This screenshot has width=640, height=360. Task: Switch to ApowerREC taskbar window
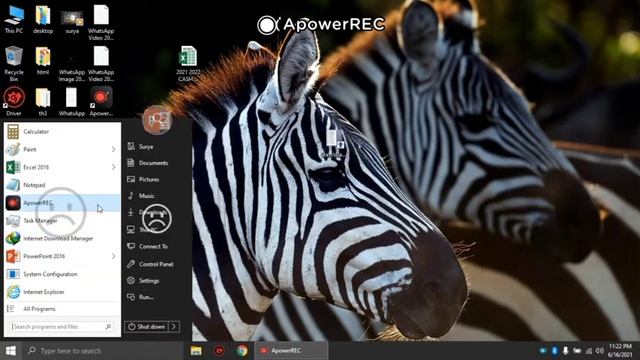click(x=291, y=351)
